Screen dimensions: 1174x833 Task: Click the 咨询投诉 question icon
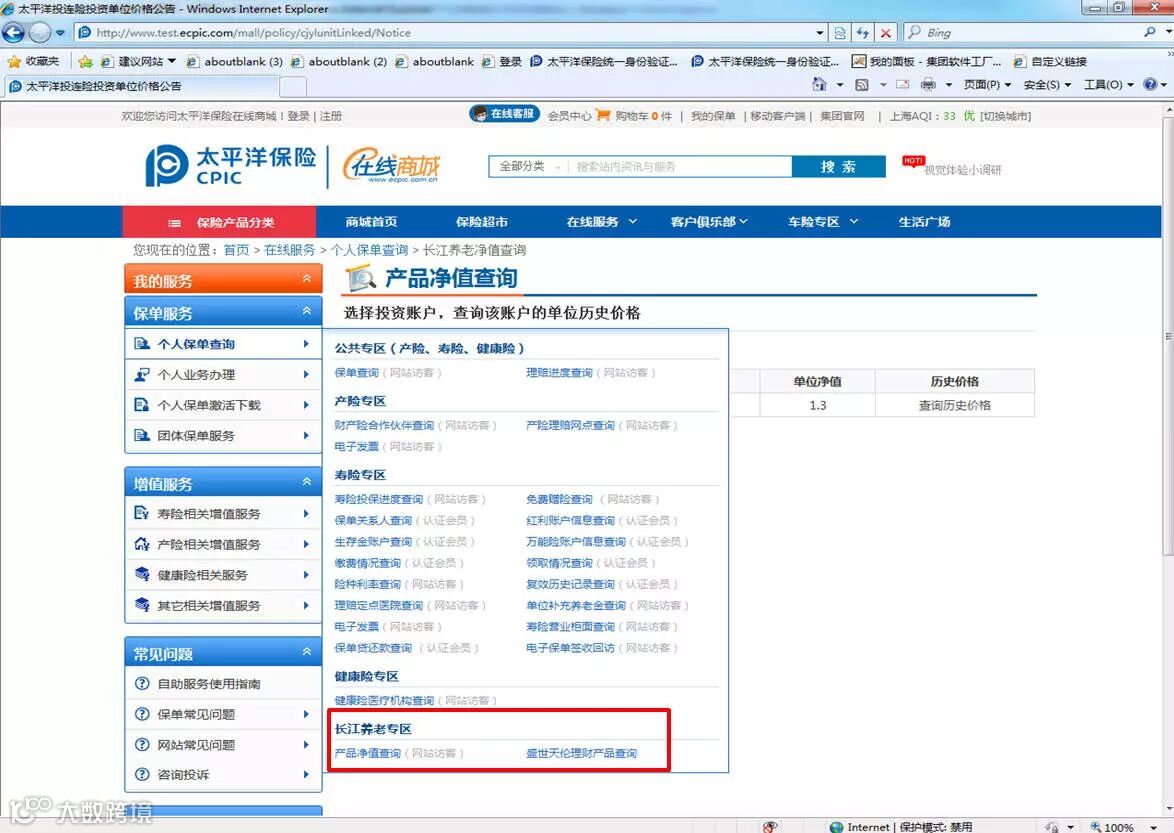[142, 775]
